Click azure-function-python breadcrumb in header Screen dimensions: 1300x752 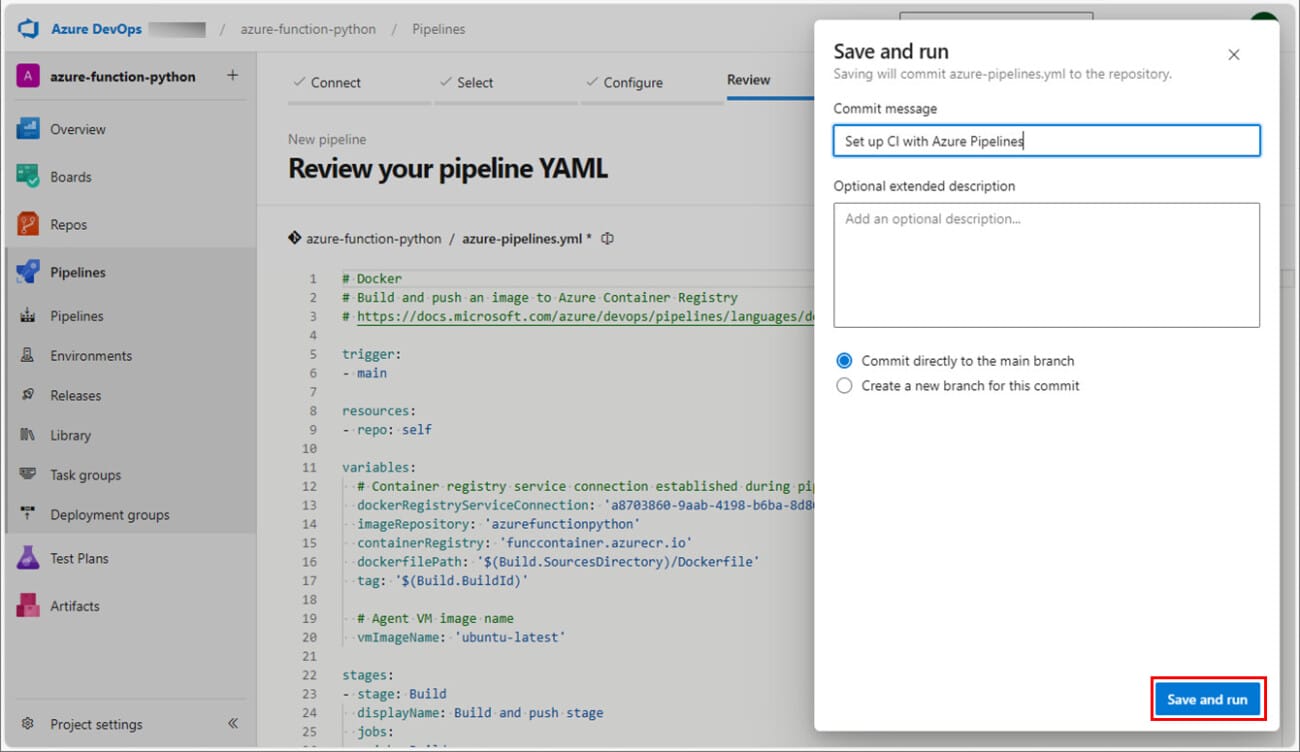pyautogui.click(x=308, y=29)
